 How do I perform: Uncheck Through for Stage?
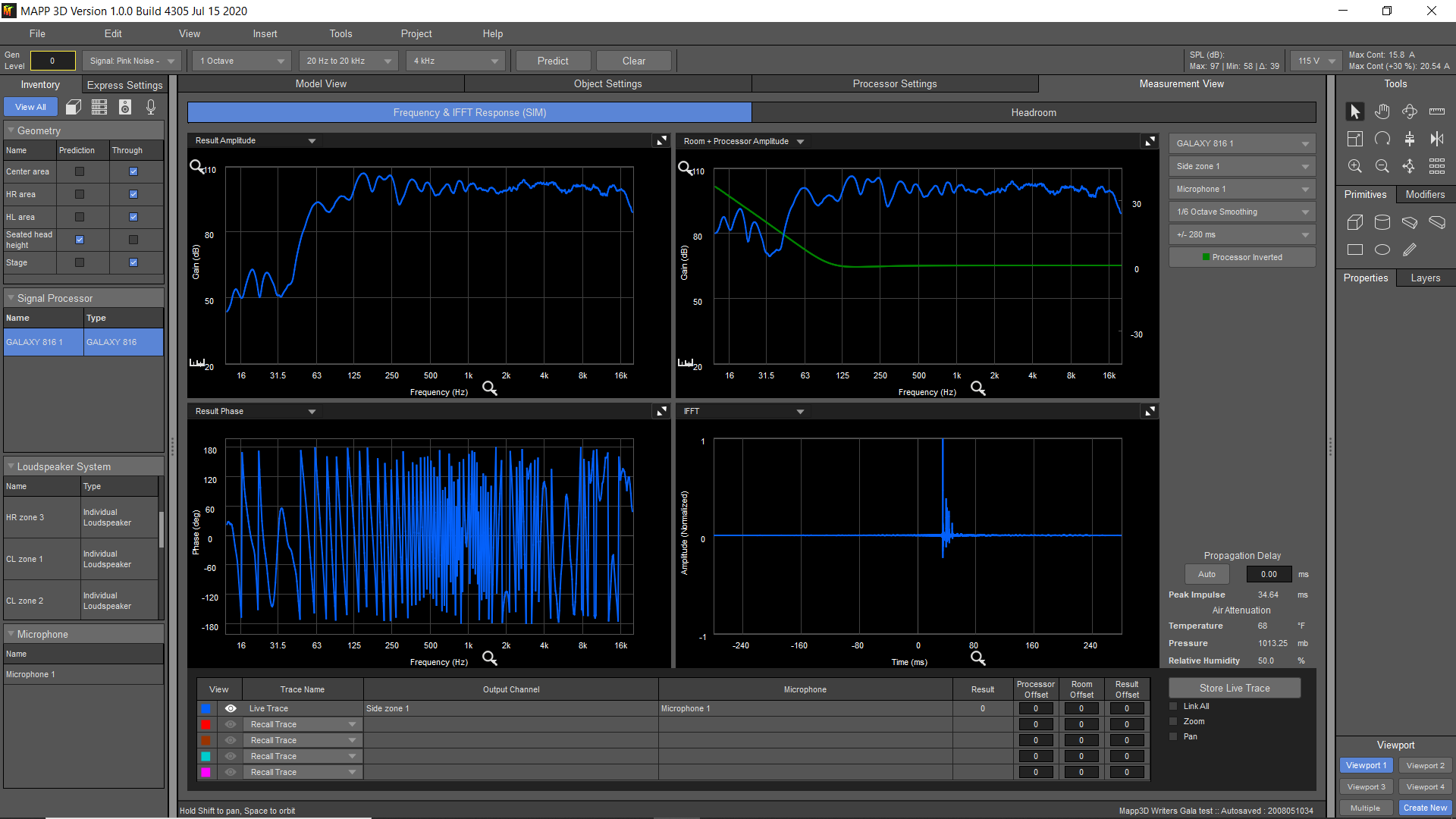[x=133, y=262]
